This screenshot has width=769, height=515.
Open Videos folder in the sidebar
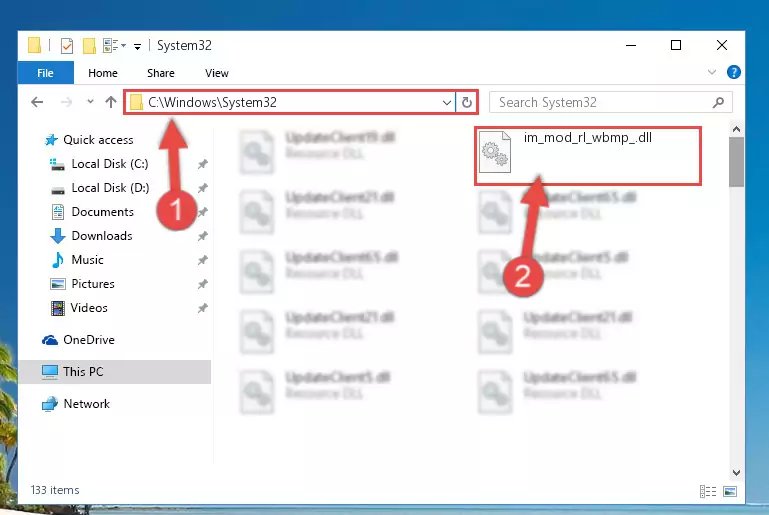click(x=89, y=308)
